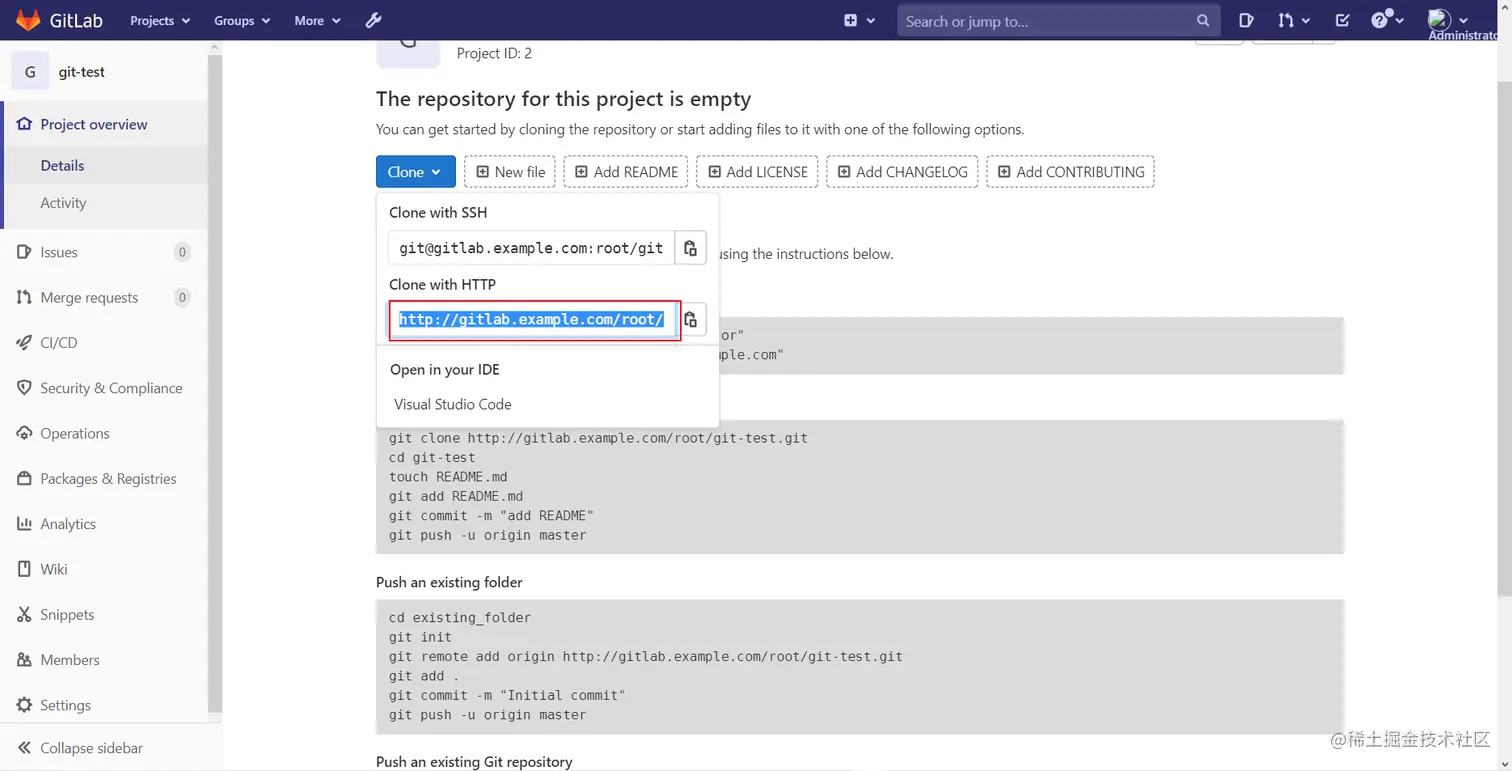The width and height of the screenshot is (1512, 771).
Task: Expand the Projects dropdown menu
Action: click(160, 20)
